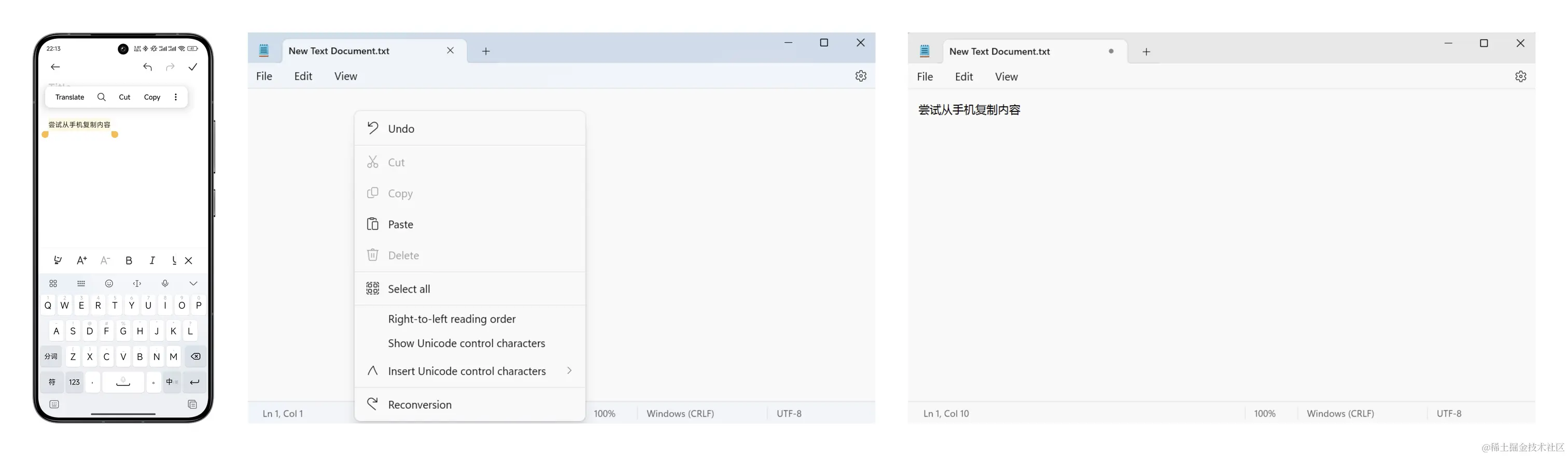Open the emoji smiley on phone keyboard
This screenshot has width=1568, height=456.
[x=109, y=284]
